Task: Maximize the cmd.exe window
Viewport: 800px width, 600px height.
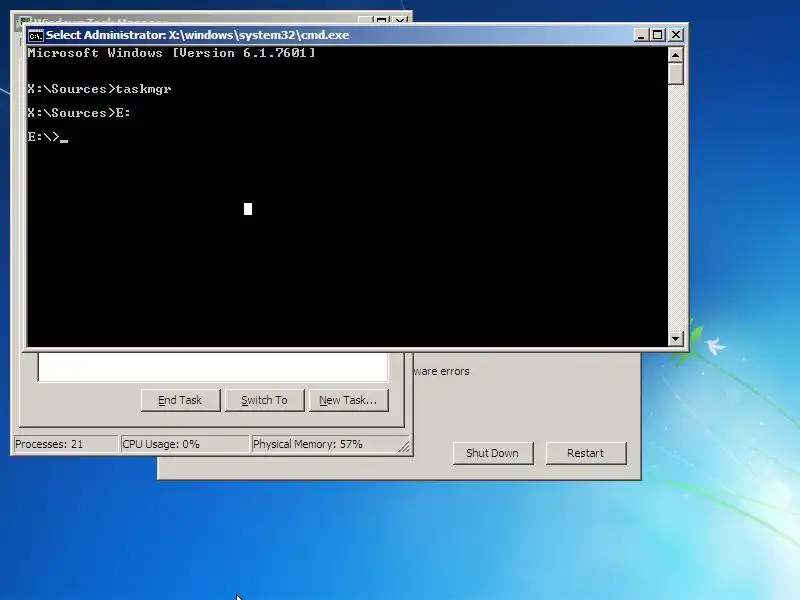Action: (x=658, y=35)
